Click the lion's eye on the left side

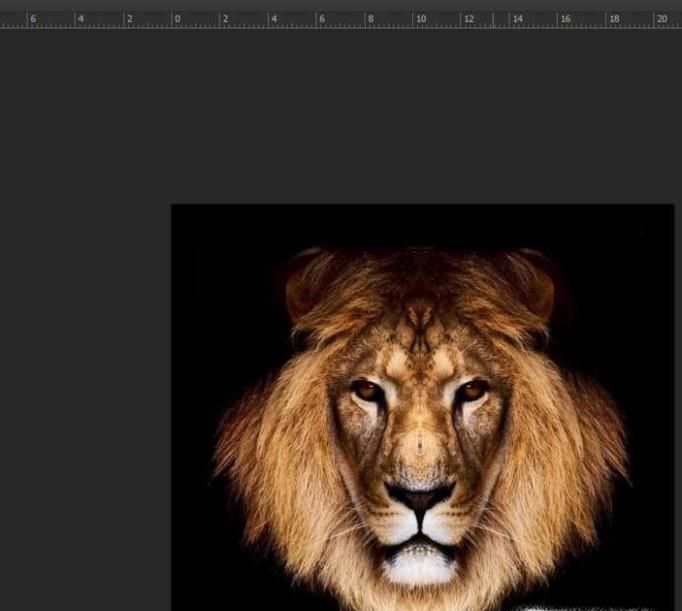[x=367, y=391]
